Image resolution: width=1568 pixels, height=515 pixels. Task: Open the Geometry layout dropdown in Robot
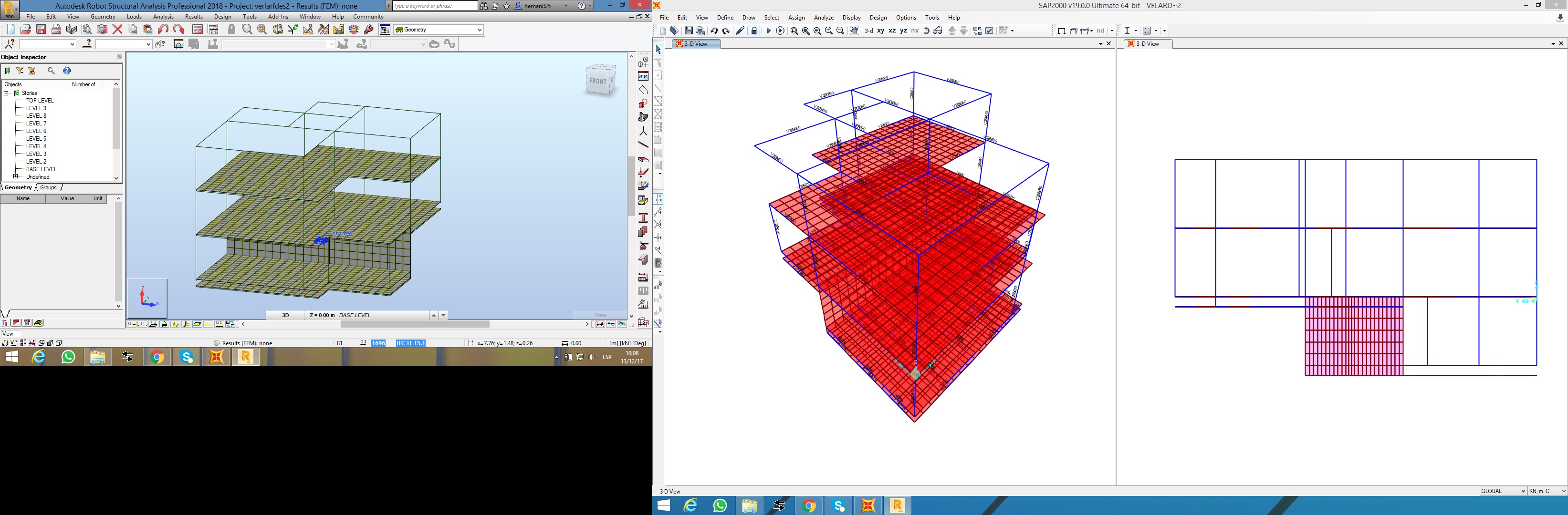479,30
